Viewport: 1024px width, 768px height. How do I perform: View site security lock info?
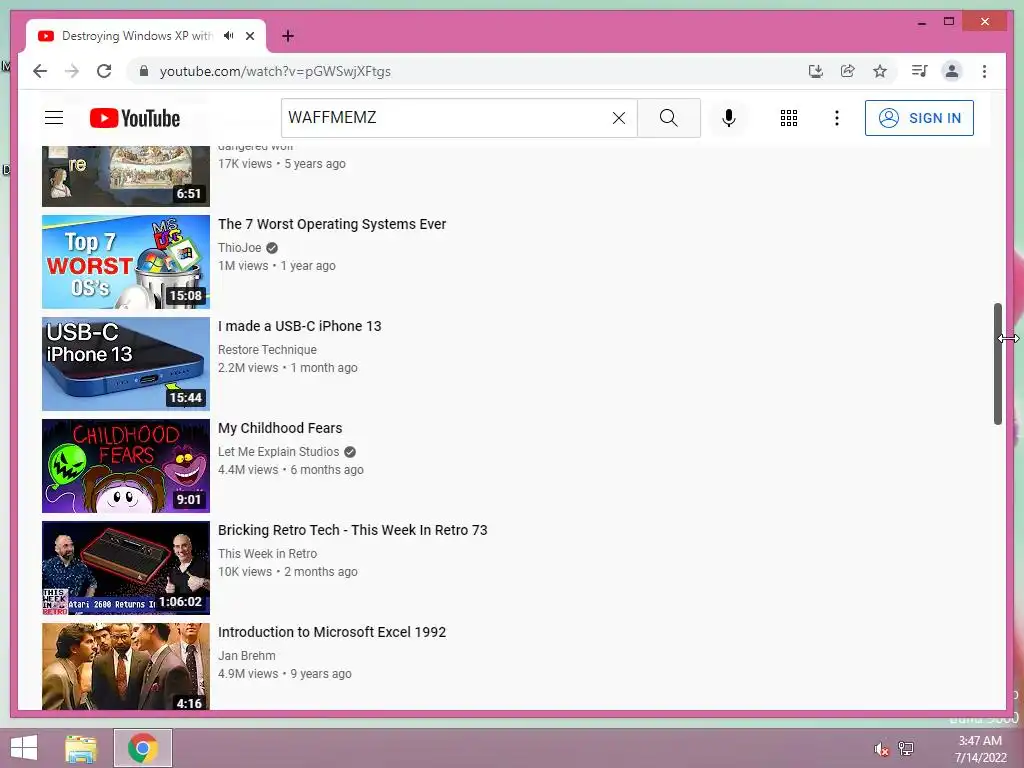[144, 71]
